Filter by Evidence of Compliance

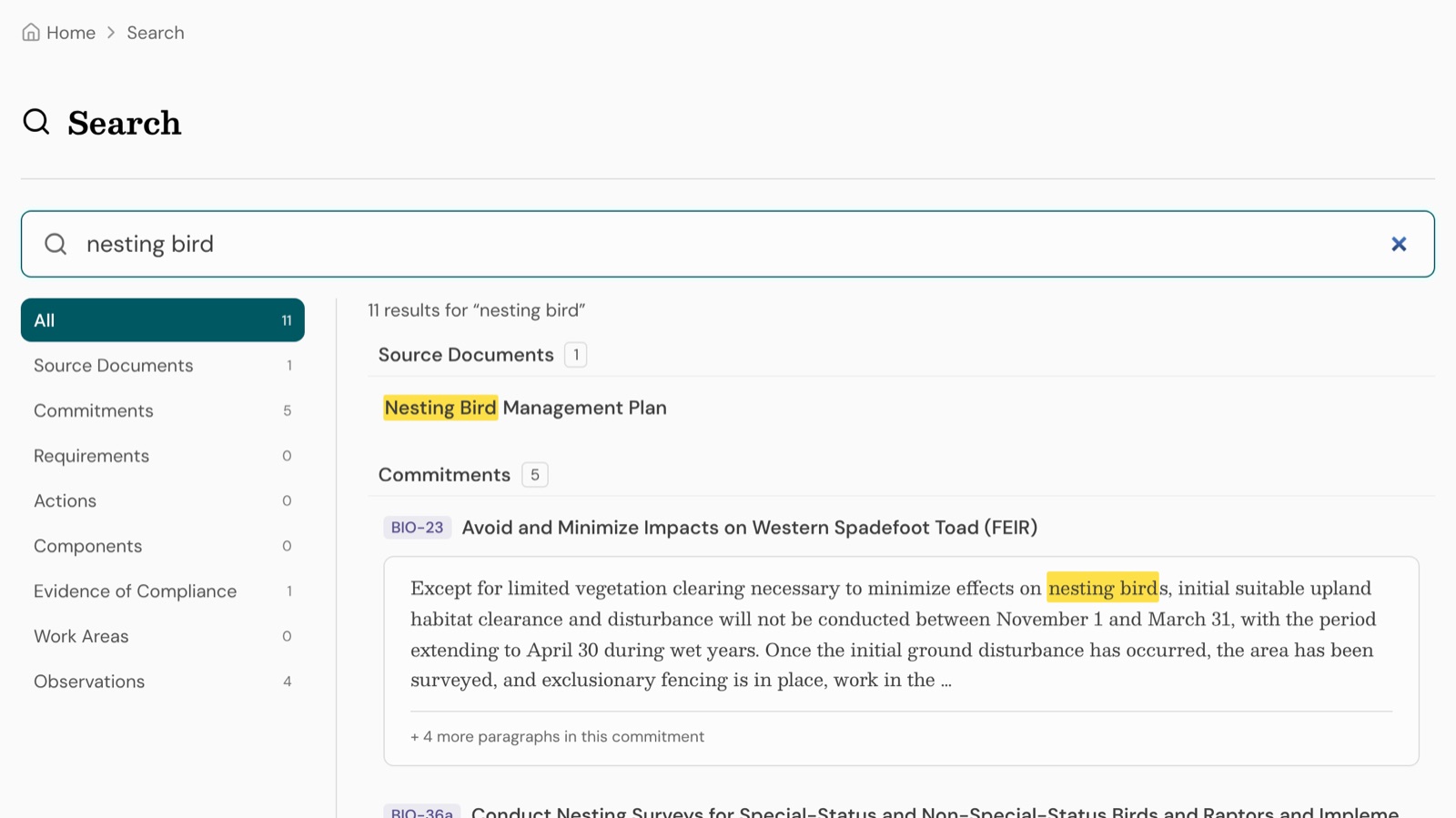[x=163, y=591]
